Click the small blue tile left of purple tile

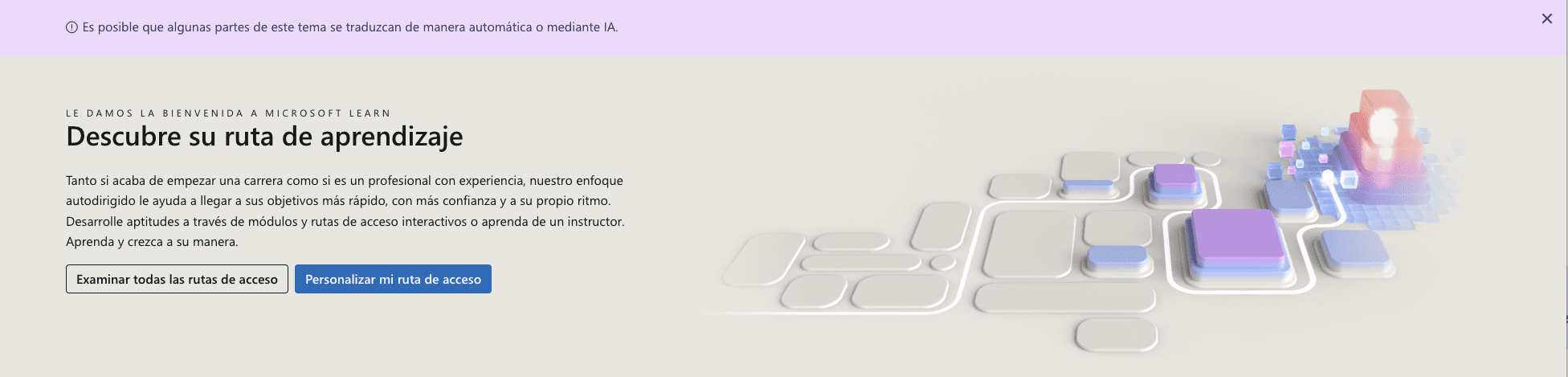tap(1117, 256)
